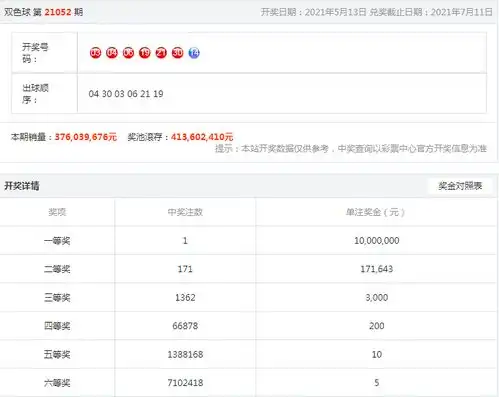Click the disclaimer text starting with 提示
This screenshot has height=397, width=499.
(x=351, y=149)
